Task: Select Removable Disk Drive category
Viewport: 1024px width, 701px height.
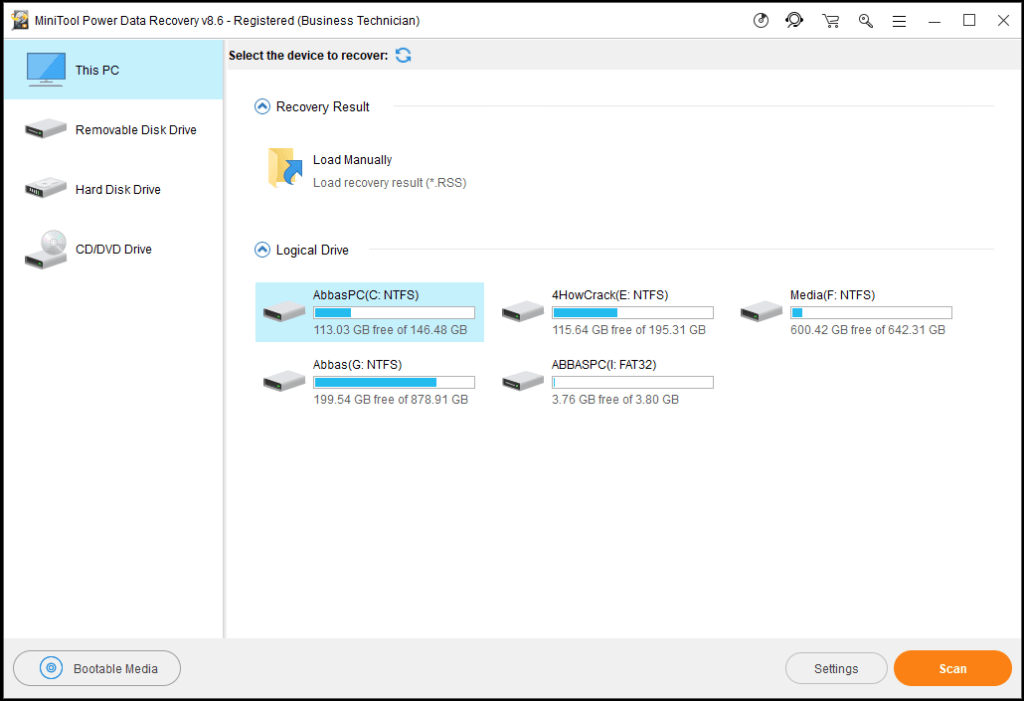Action: (114, 129)
